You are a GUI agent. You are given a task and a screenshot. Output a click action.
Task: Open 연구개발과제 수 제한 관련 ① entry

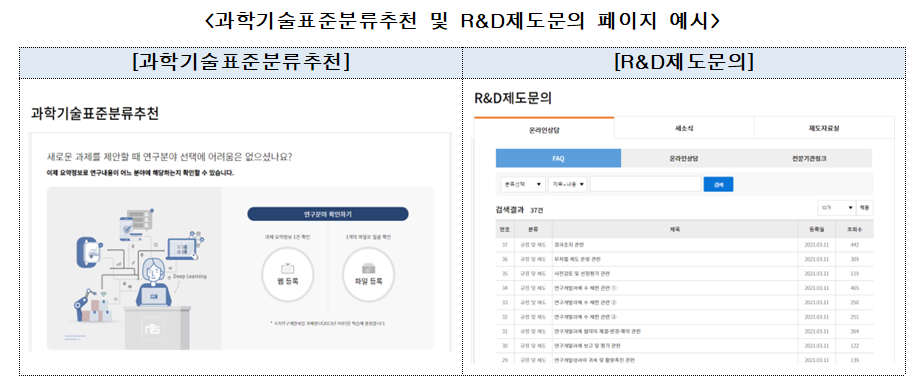click(585, 288)
